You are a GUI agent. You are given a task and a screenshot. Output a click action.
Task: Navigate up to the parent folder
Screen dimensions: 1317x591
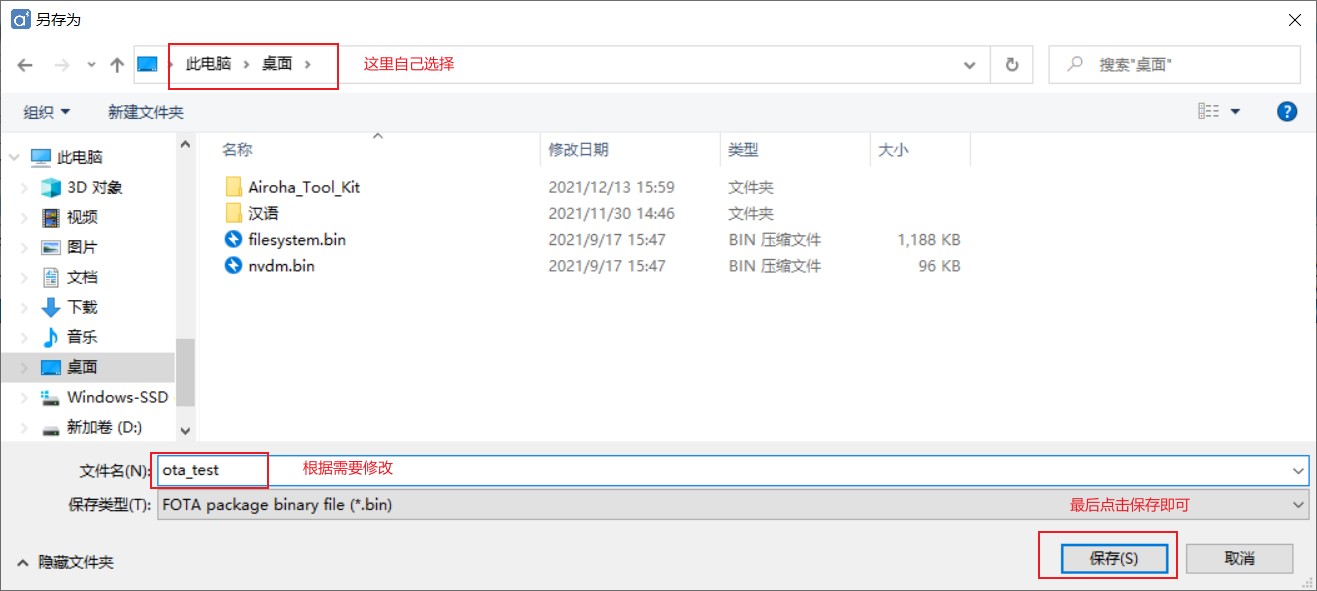(x=115, y=64)
